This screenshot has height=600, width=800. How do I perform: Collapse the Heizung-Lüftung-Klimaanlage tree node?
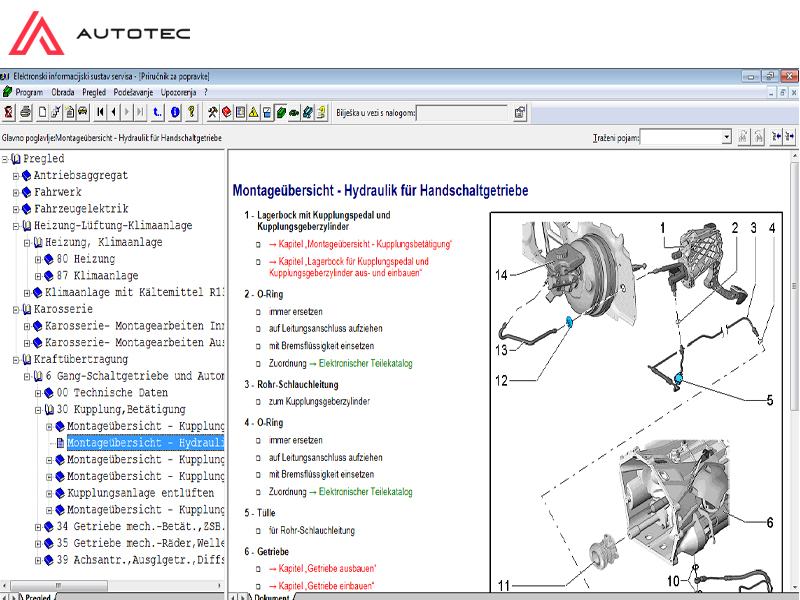[16, 226]
